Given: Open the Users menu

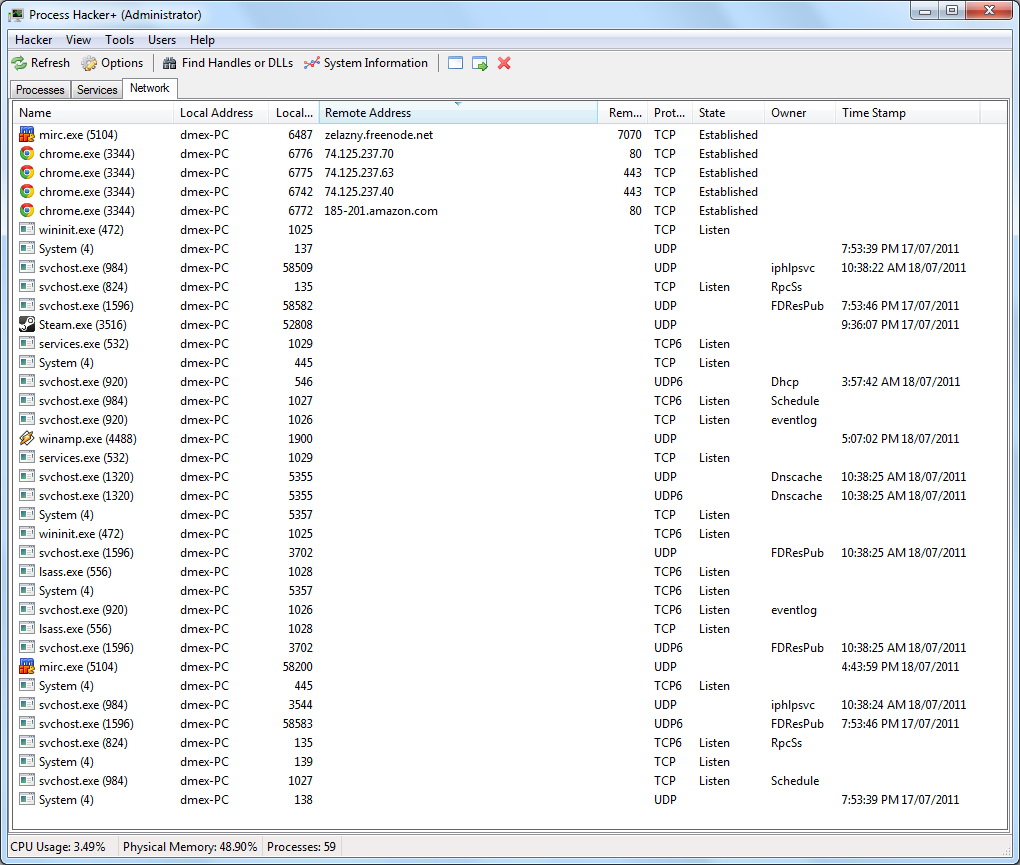Looking at the screenshot, I should [x=162, y=40].
